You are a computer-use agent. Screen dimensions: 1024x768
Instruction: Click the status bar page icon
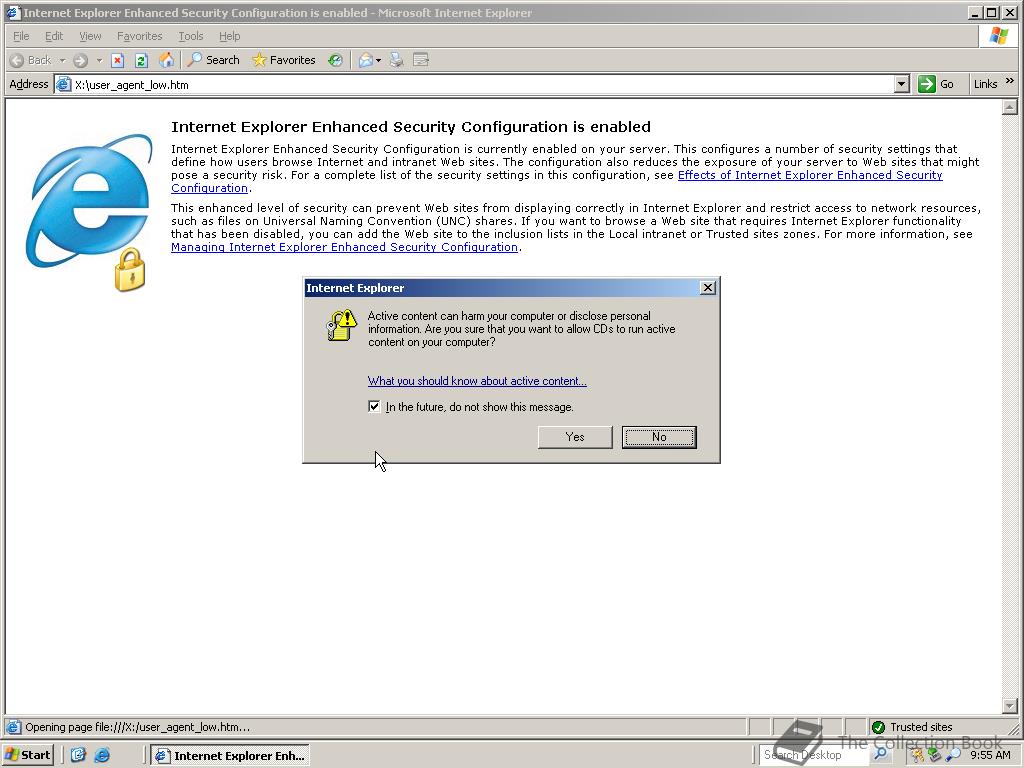[x=13, y=727]
